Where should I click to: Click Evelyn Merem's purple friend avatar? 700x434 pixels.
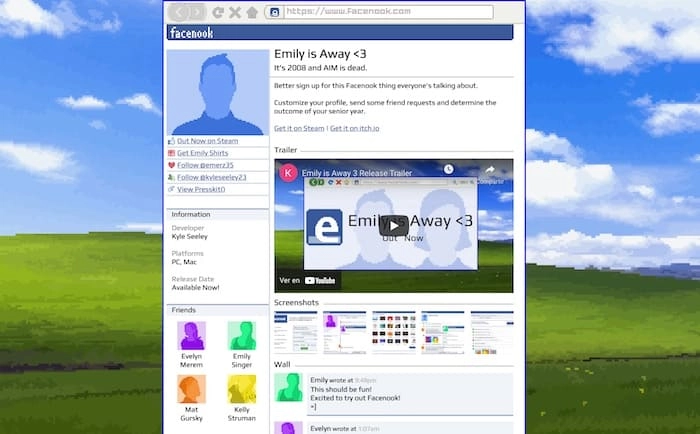click(x=192, y=335)
